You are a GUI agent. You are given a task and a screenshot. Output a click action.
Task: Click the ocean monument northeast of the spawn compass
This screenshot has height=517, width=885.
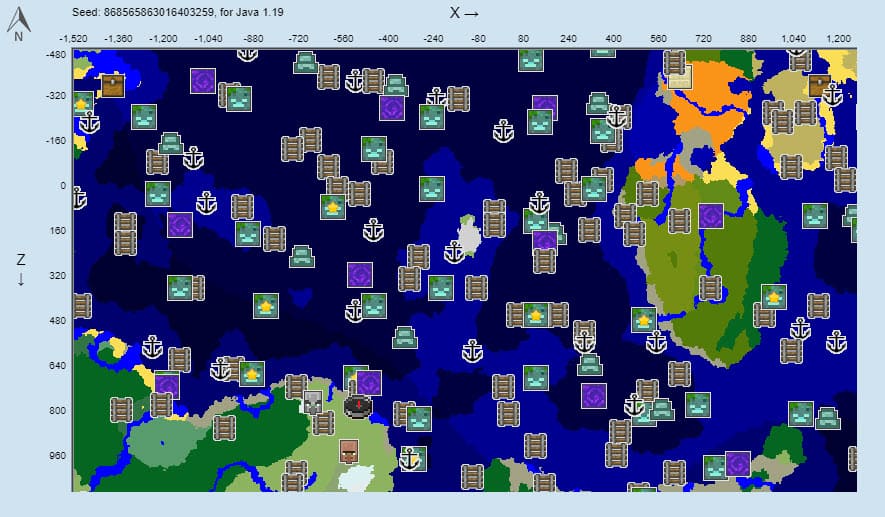(x=405, y=338)
